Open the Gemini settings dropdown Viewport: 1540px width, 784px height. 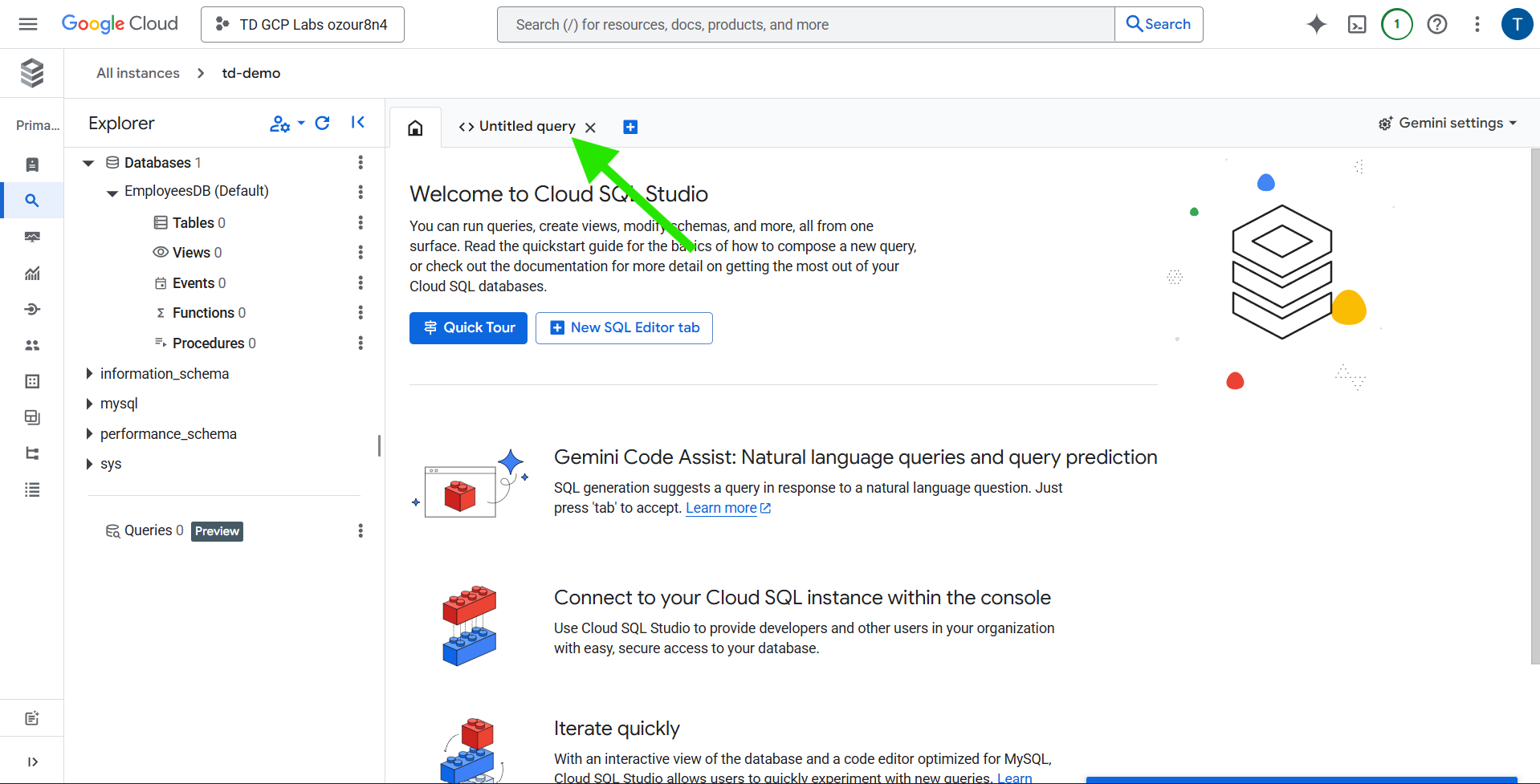(1448, 123)
